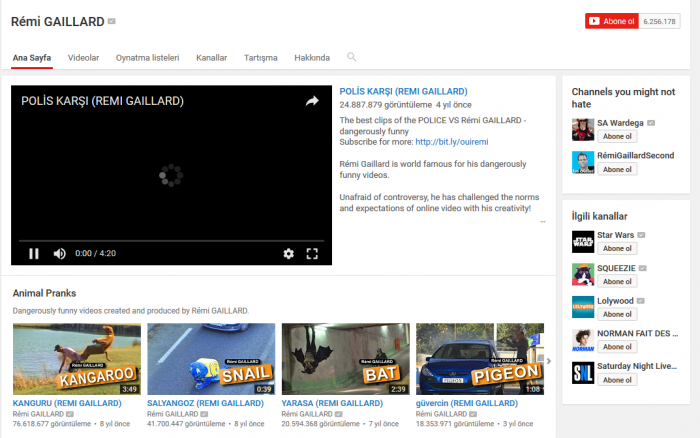Click the Rémi GAILLARD channel title
This screenshot has width=700, height=438.
pos(58,21)
